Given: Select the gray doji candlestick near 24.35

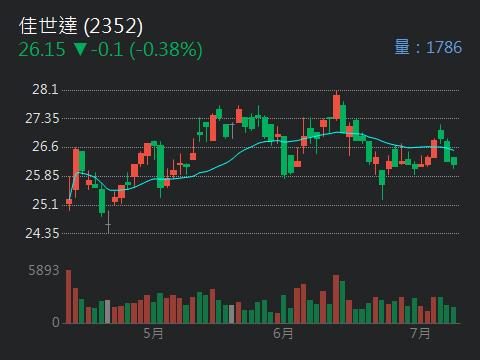Looking at the screenshot, I should 108,222.
